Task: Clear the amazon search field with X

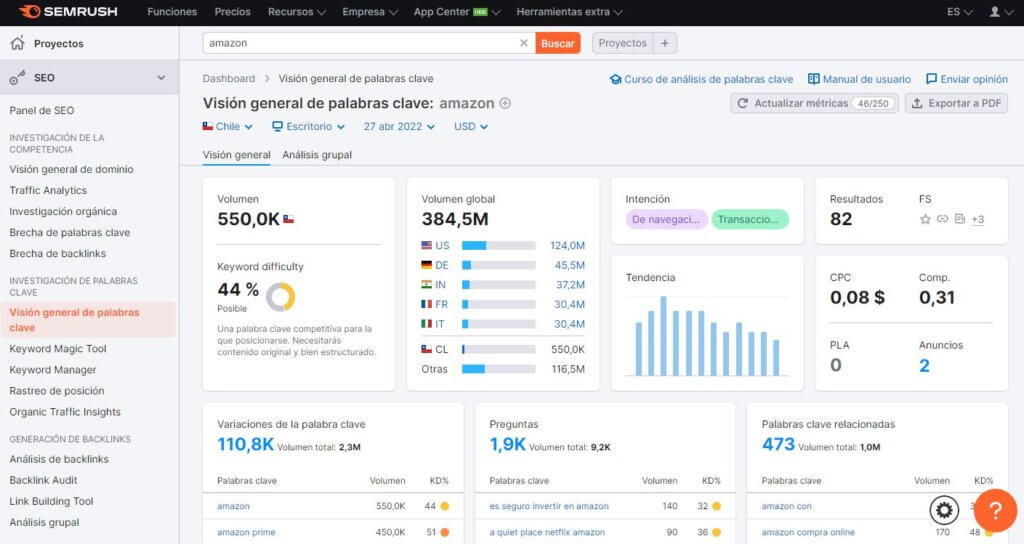Action: (x=524, y=43)
